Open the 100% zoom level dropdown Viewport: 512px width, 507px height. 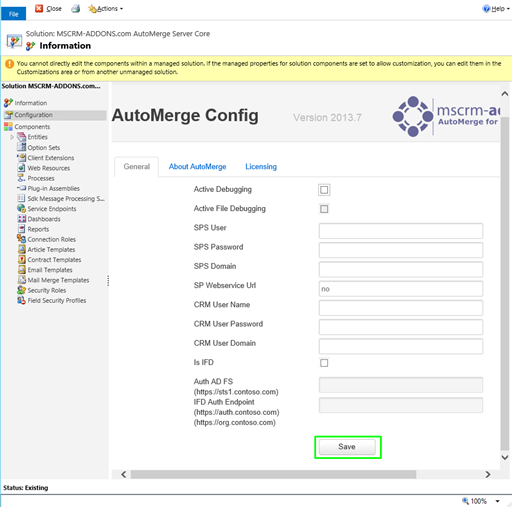497,501
